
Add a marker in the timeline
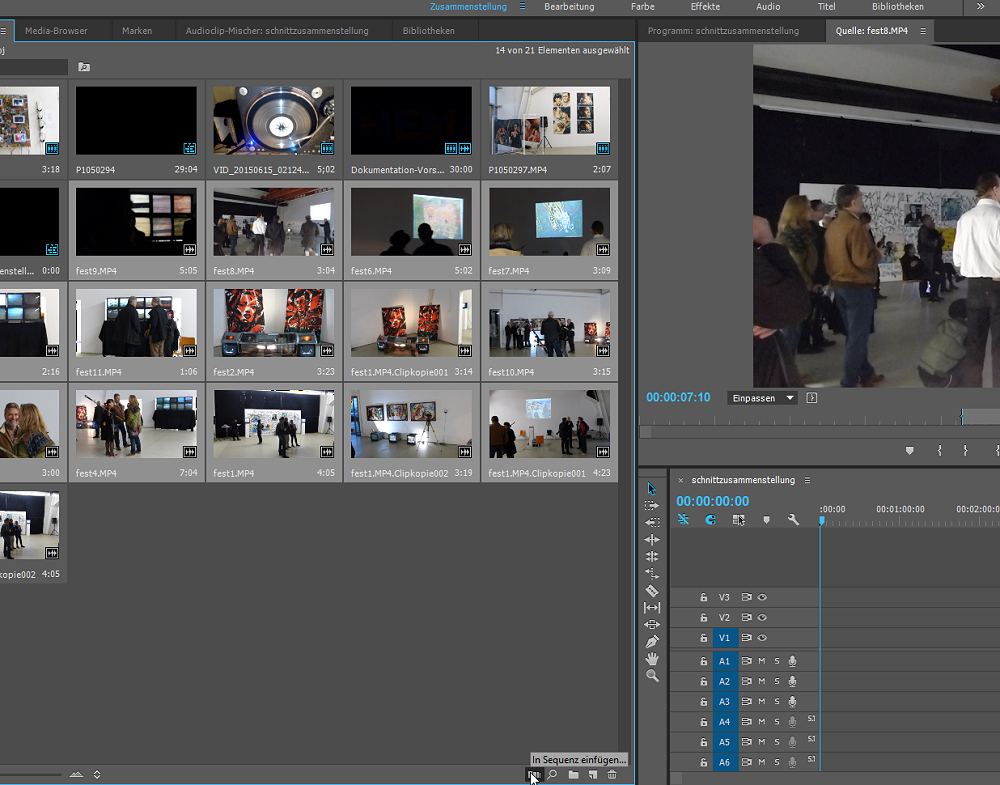point(767,520)
